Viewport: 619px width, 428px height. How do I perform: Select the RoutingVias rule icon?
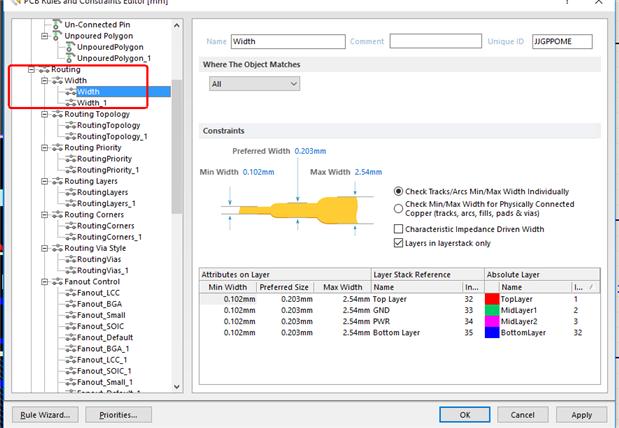pos(69,259)
